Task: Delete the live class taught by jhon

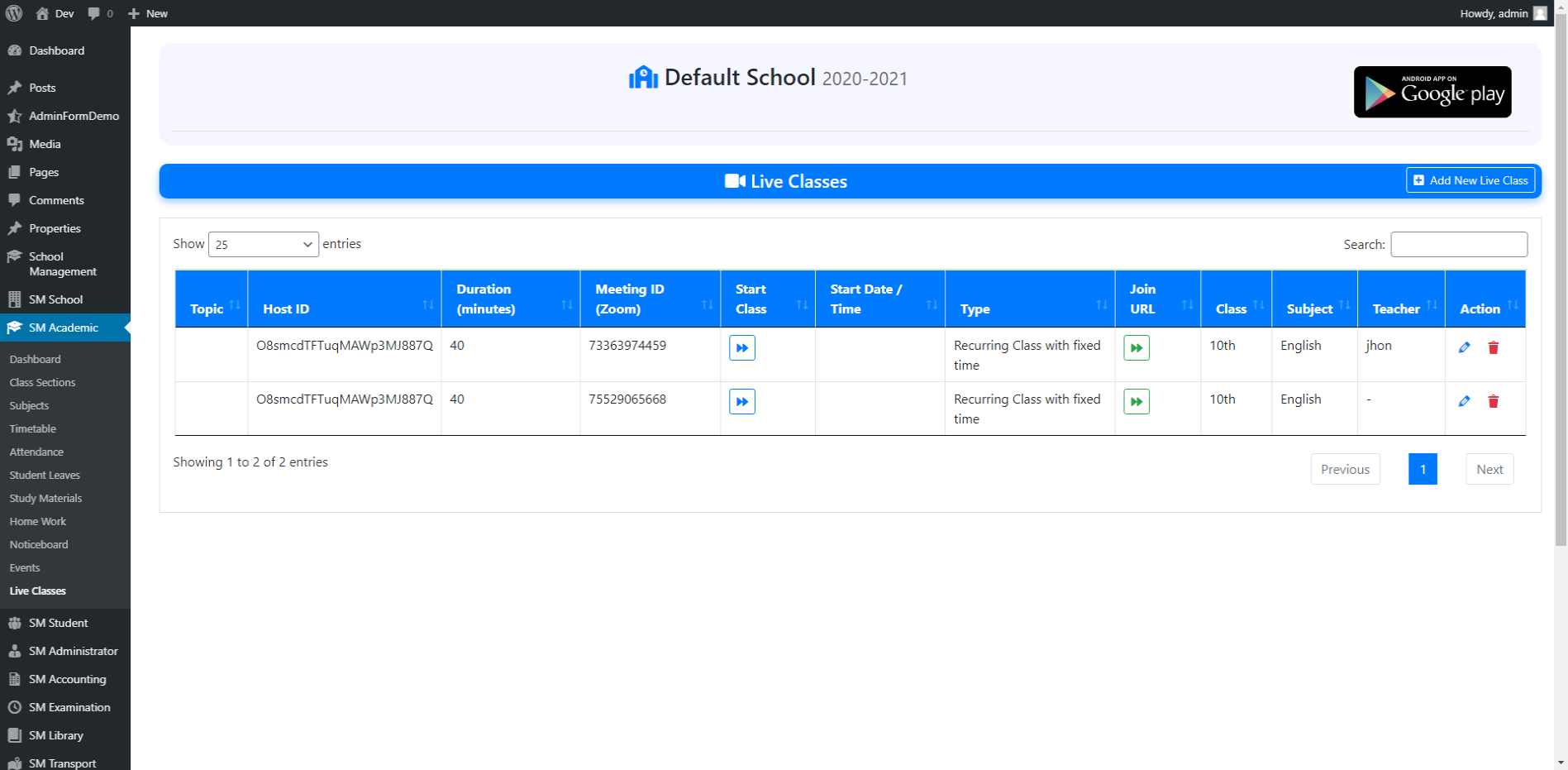Action: pyautogui.click(x=1493, y=348)
